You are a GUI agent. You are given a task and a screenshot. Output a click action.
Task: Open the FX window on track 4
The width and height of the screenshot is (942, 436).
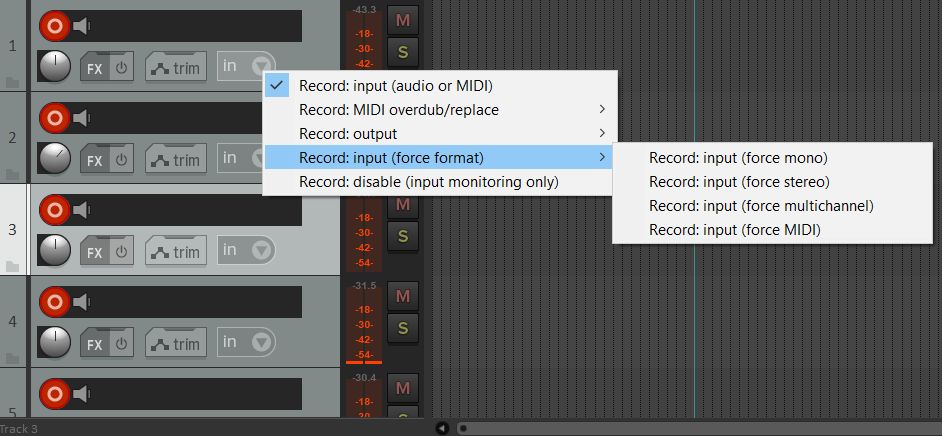tap(94, 344)
